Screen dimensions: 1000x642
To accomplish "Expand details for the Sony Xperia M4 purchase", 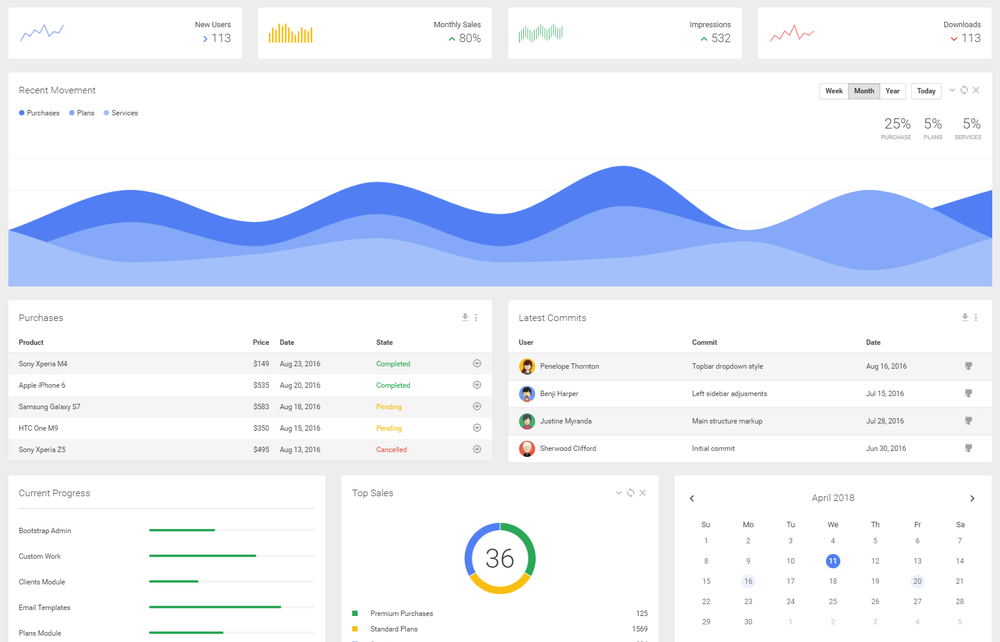I will click(x=477, y=363).
